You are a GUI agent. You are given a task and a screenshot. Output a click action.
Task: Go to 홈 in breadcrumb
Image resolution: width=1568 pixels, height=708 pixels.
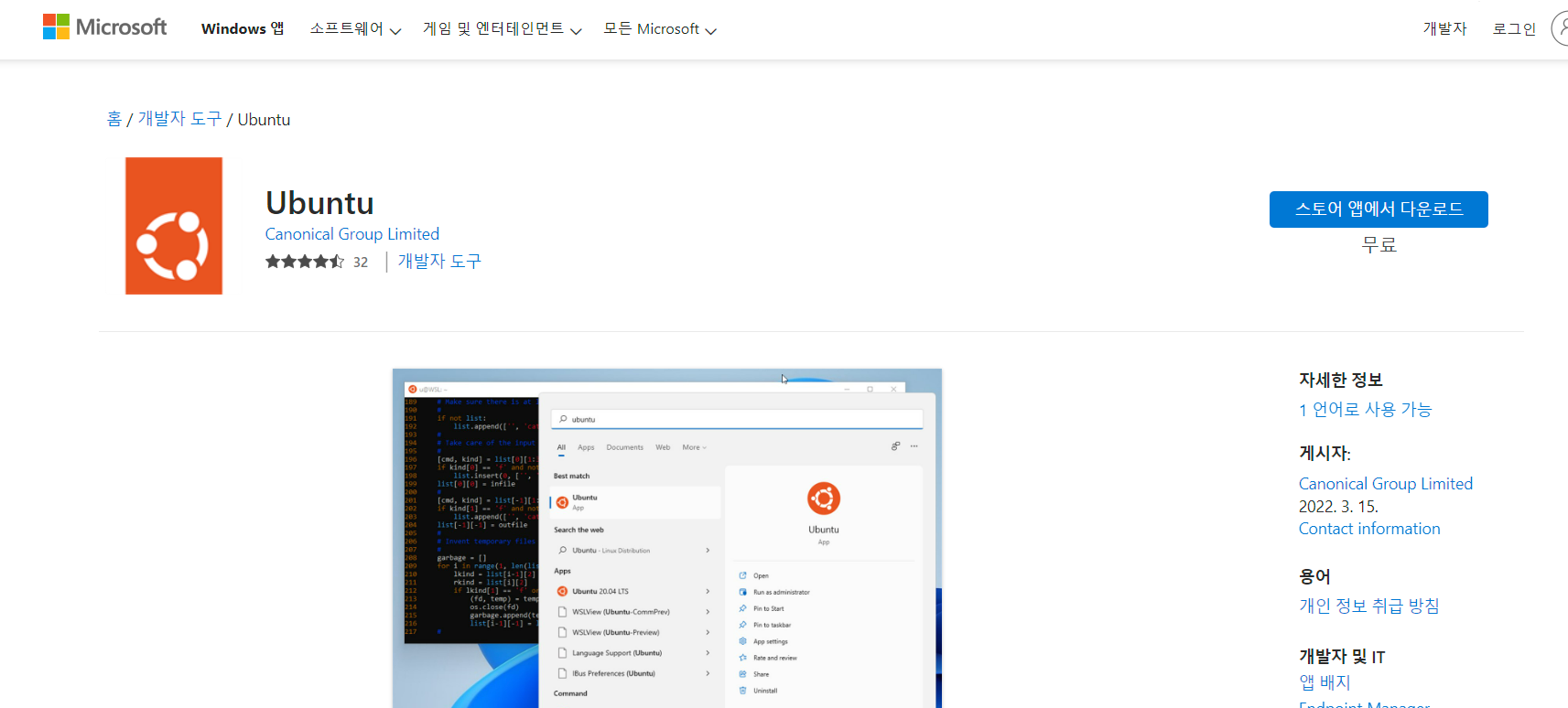tap(114, 119)
